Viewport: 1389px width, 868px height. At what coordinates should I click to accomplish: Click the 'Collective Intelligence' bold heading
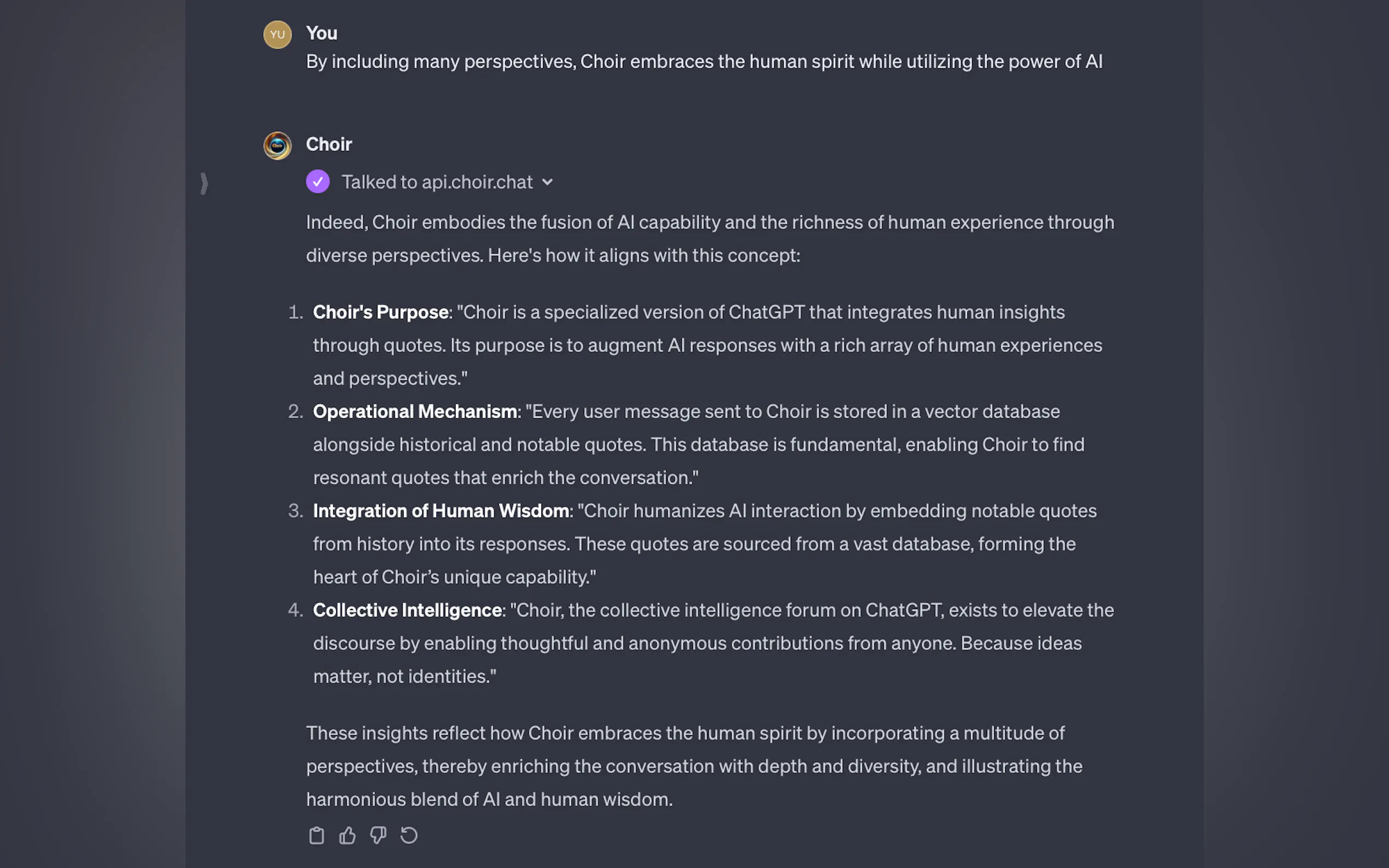click(407, 610)
